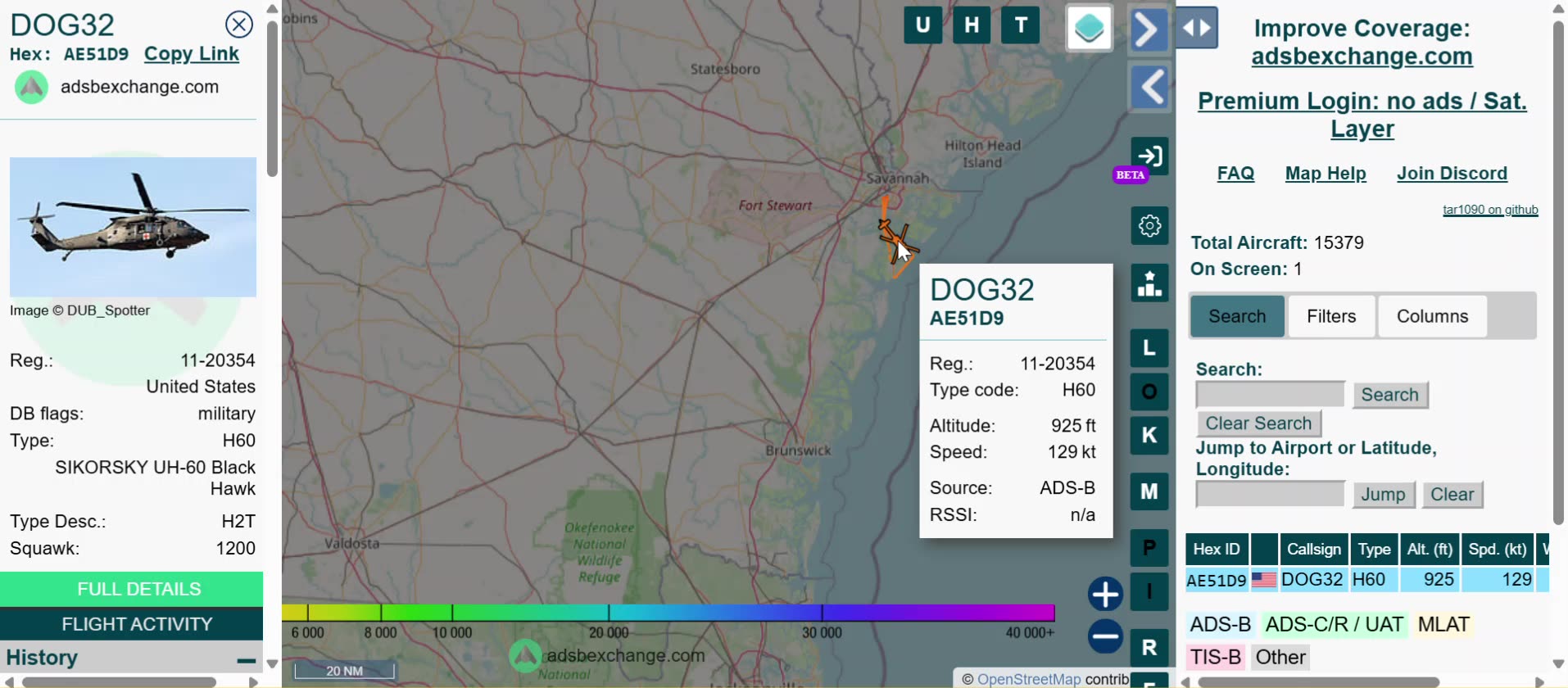
Task: Toggle the P map option
Action: pyautogui.click(x=1149, y=548)
